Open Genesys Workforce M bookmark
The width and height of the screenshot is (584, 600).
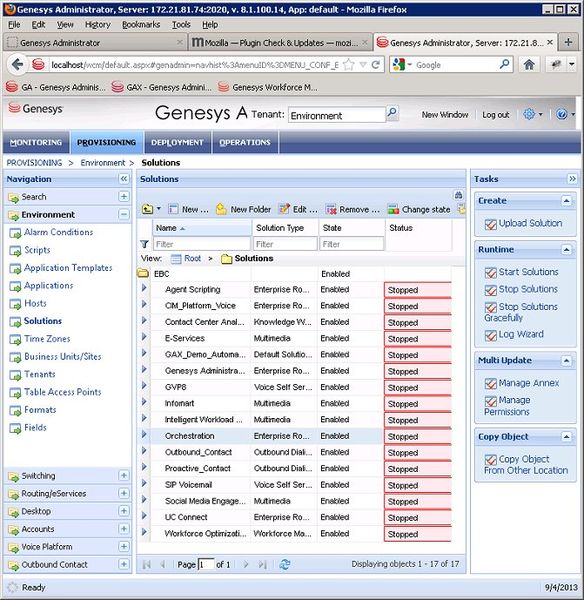[x=268, y=87]
